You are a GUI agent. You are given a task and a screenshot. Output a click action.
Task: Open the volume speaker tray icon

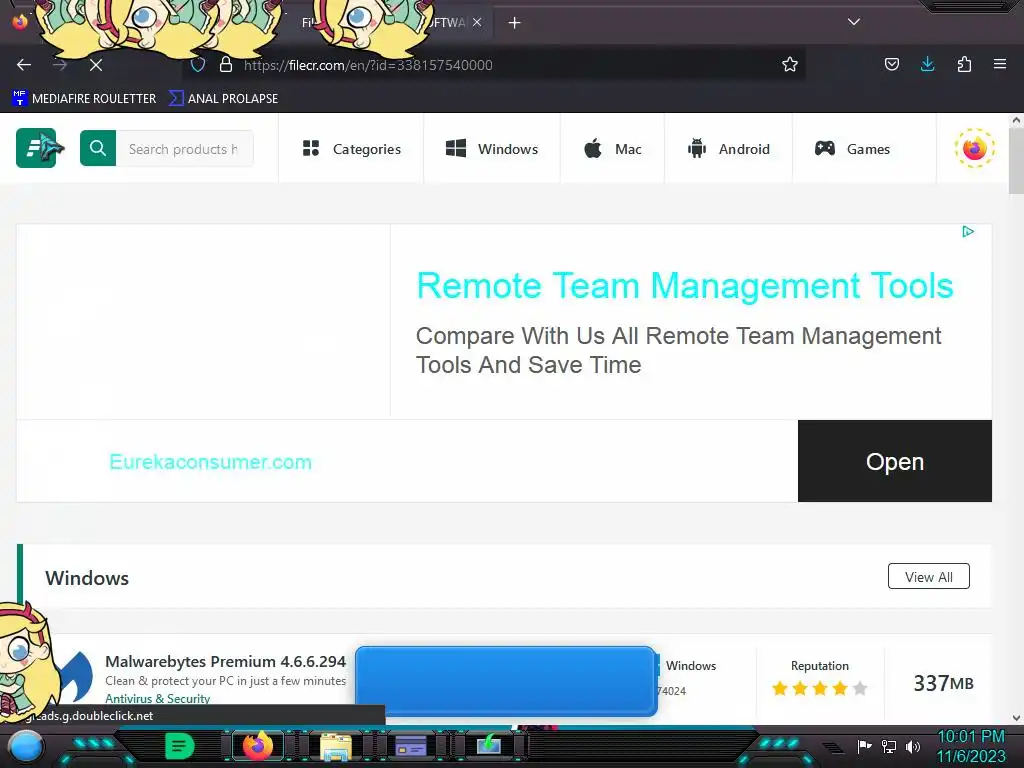(x=912, y=746)
